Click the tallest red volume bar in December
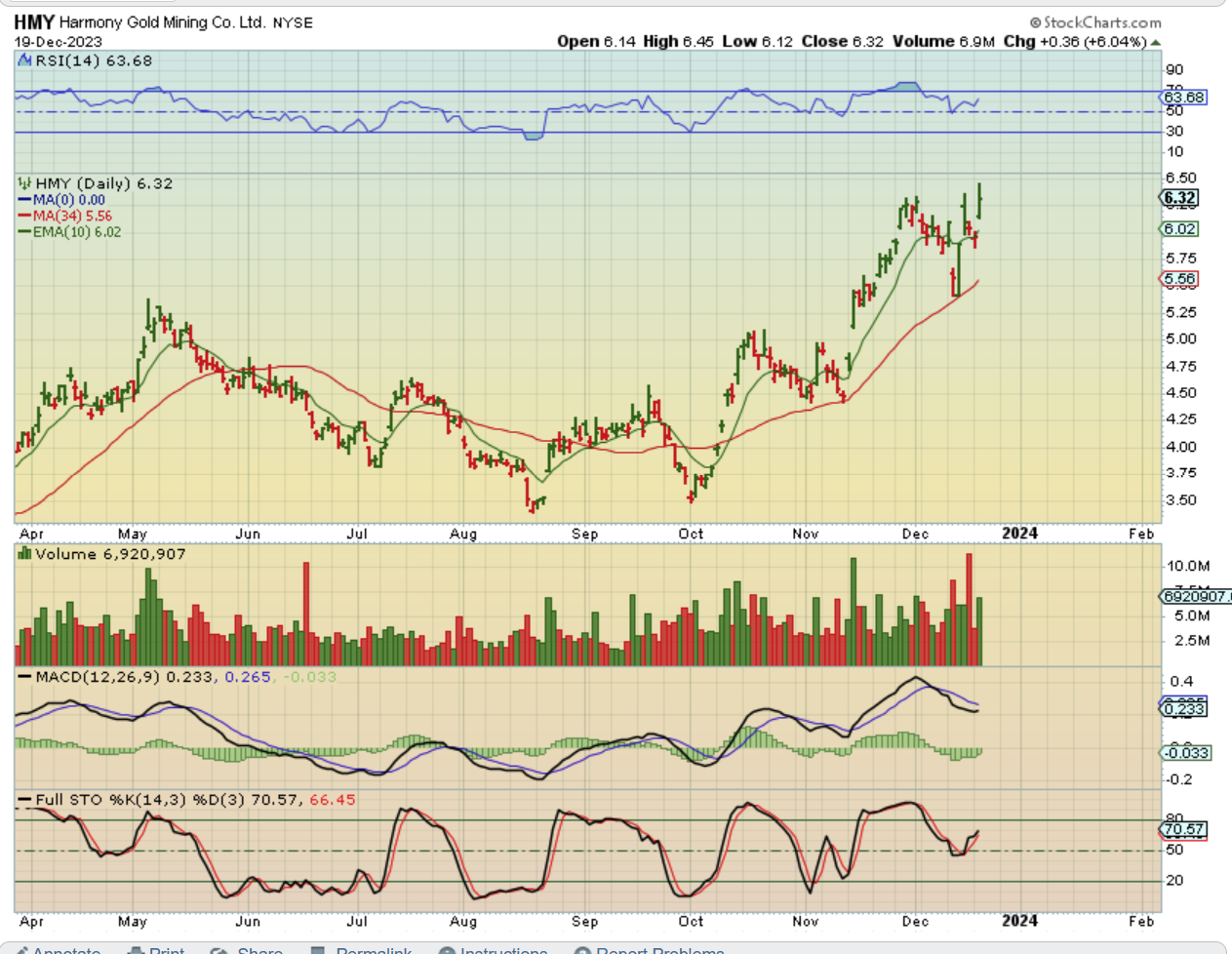The width and height of the screenshot is (1232, 954). pyautogui.click(x=969, y=610)
